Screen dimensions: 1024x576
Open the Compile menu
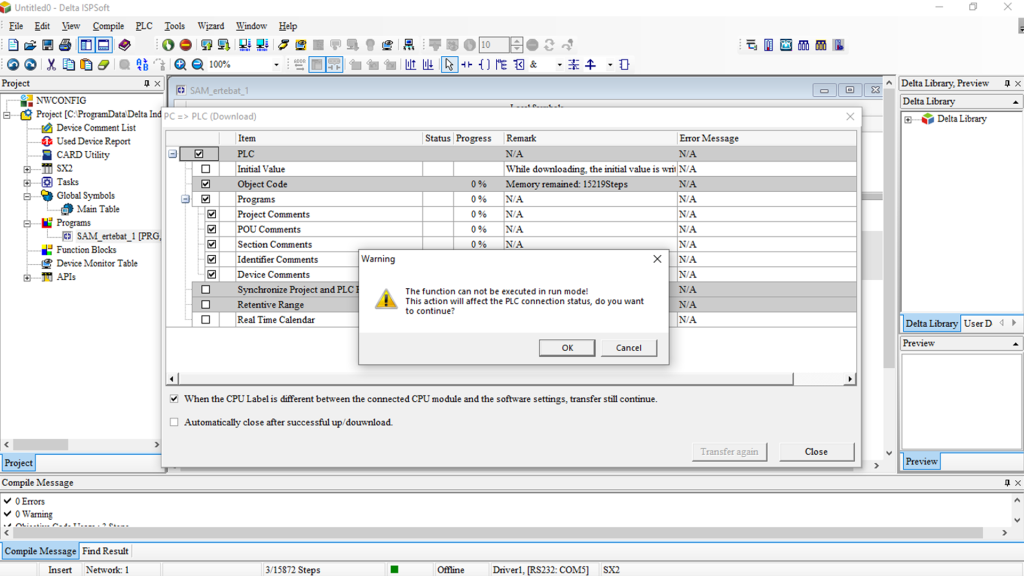(108, 26)
